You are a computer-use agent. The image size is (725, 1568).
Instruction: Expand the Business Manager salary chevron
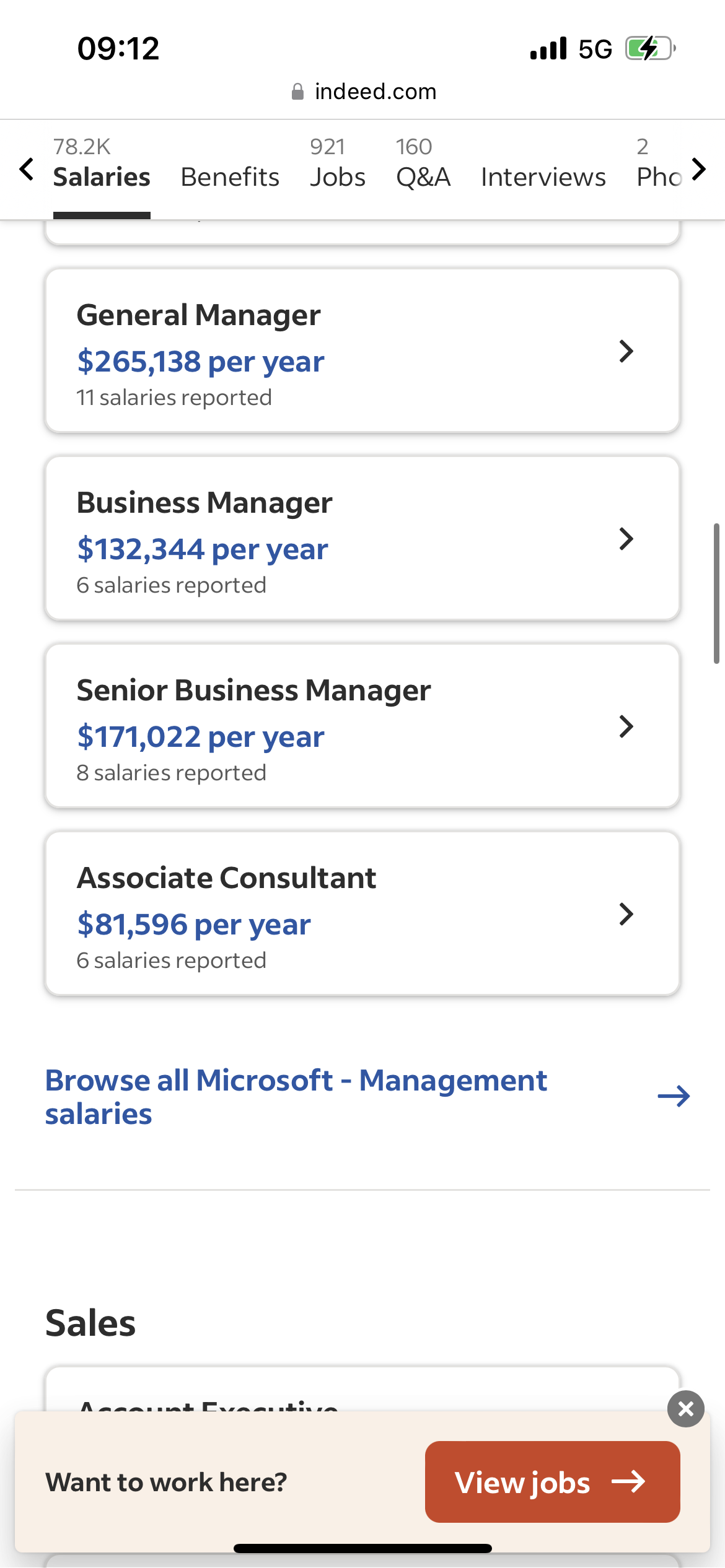click(626, 539)
